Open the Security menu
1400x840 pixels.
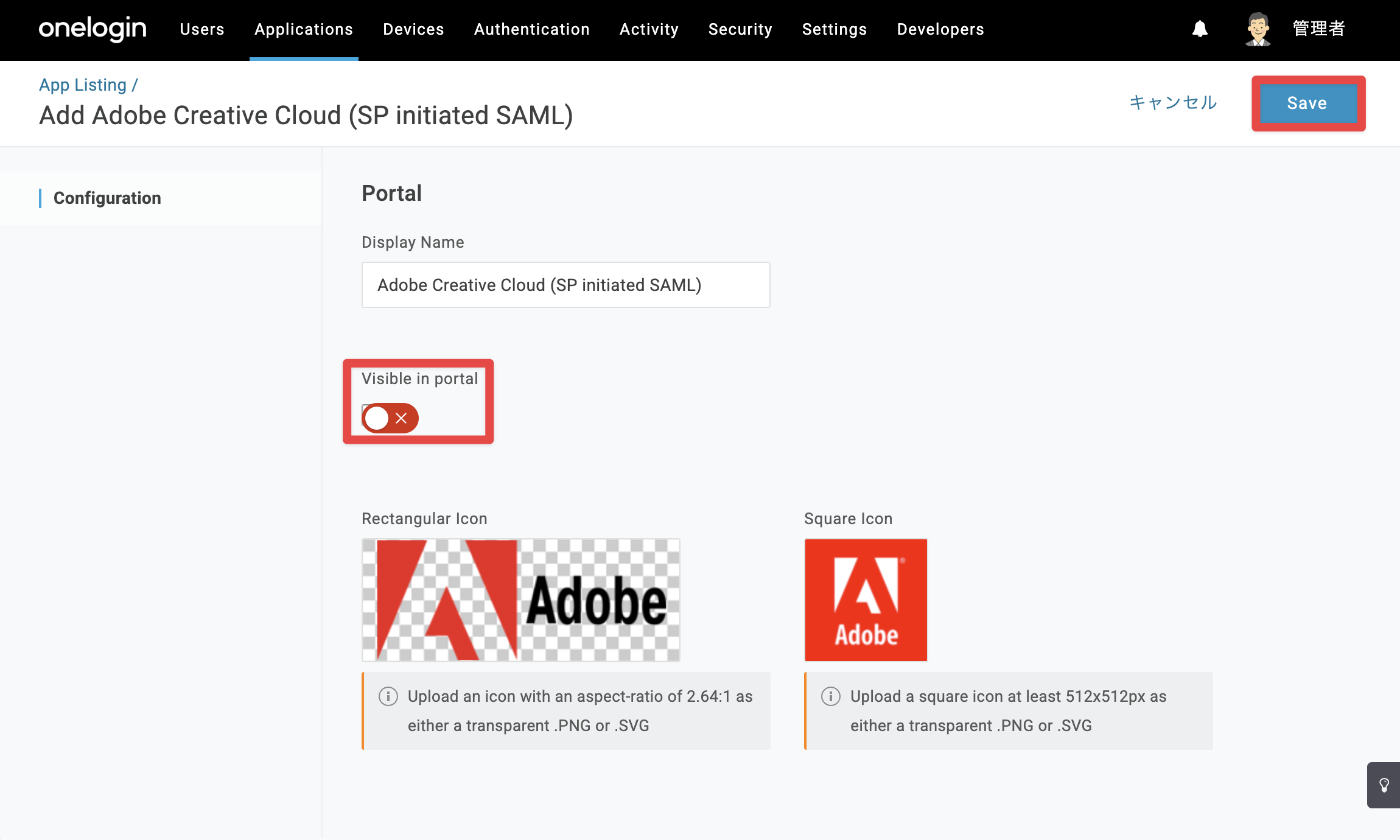coord(740,29)
